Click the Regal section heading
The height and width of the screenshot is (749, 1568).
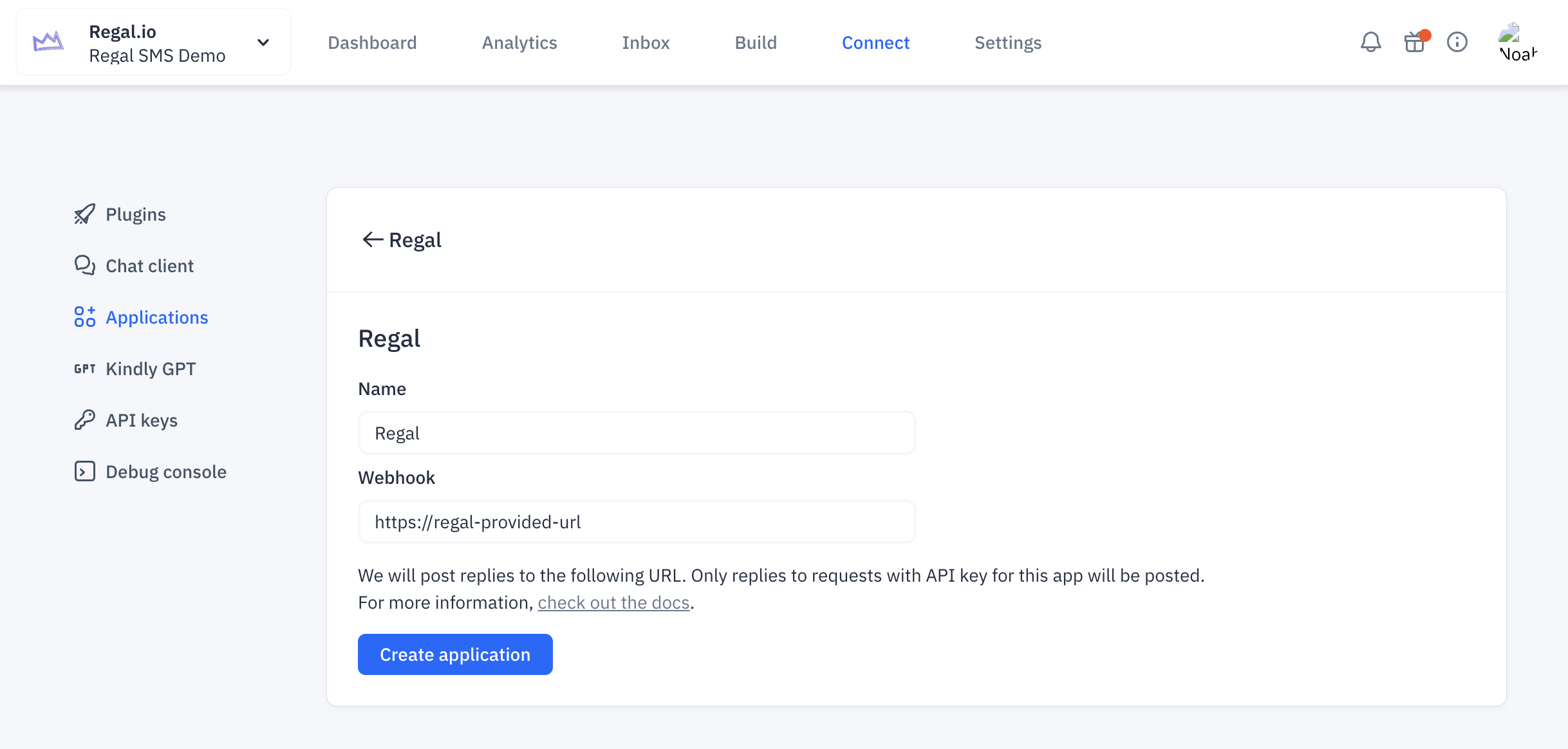click(389, 338)
